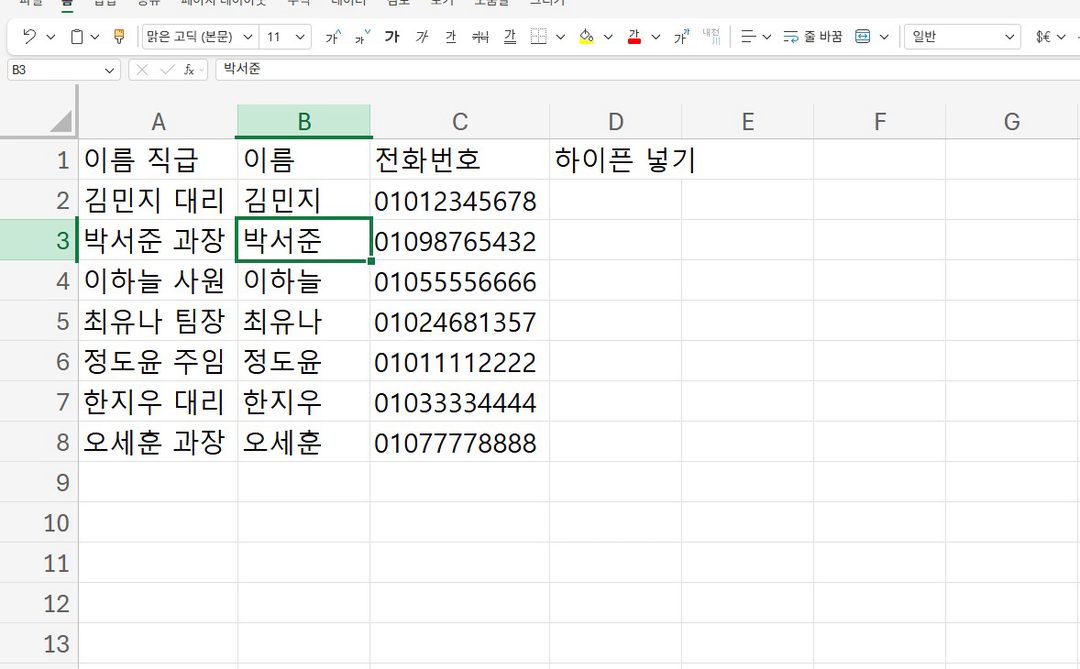Select cell containing 이하늘 사원
Image resolution: width=1080 pixels, height=669 pixels.
click(158, 281)
